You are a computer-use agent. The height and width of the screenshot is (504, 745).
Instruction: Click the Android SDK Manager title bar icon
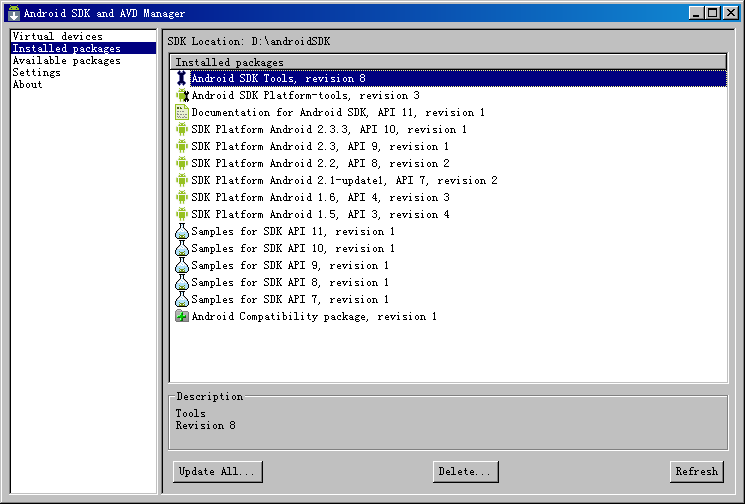[14, 13]
